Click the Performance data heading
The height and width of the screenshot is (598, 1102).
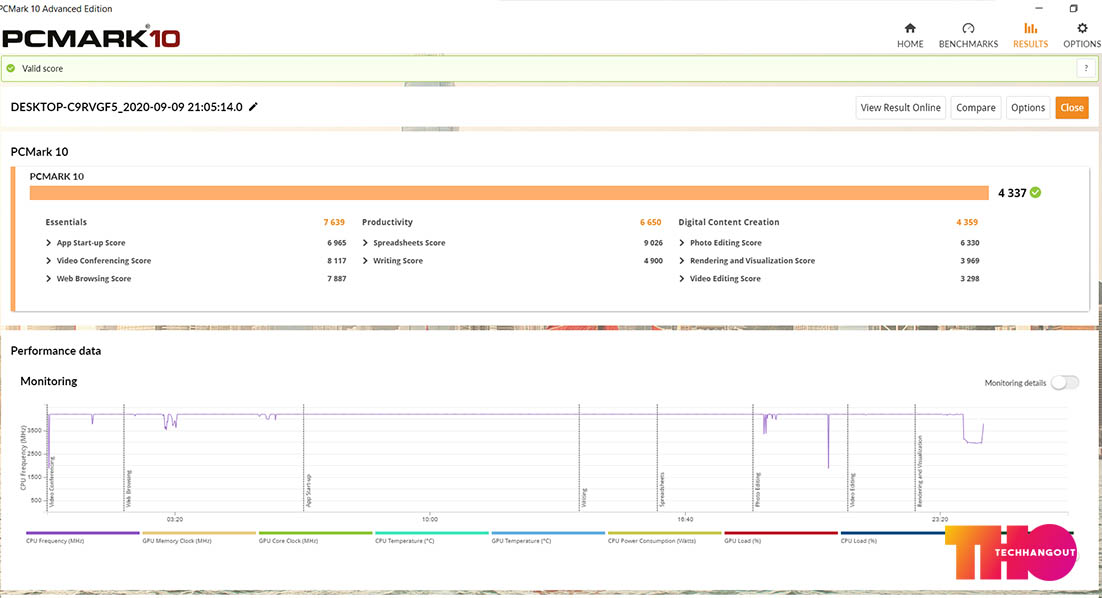[x=56, y=351]
